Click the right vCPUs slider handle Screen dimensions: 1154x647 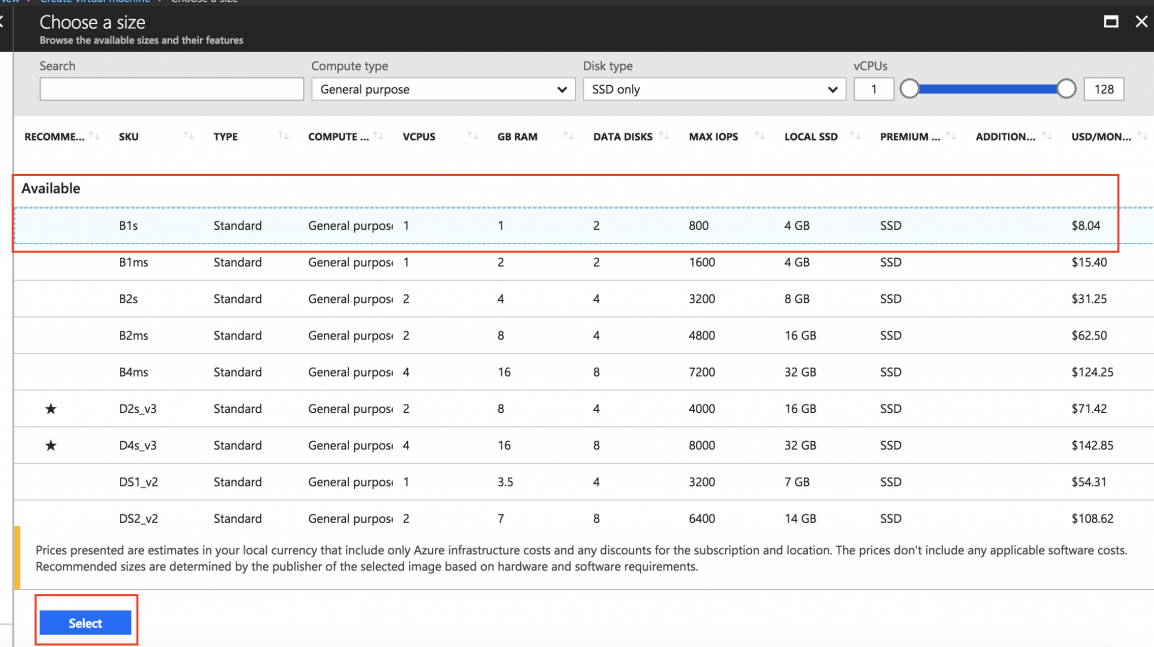(x=1066, y=89)
